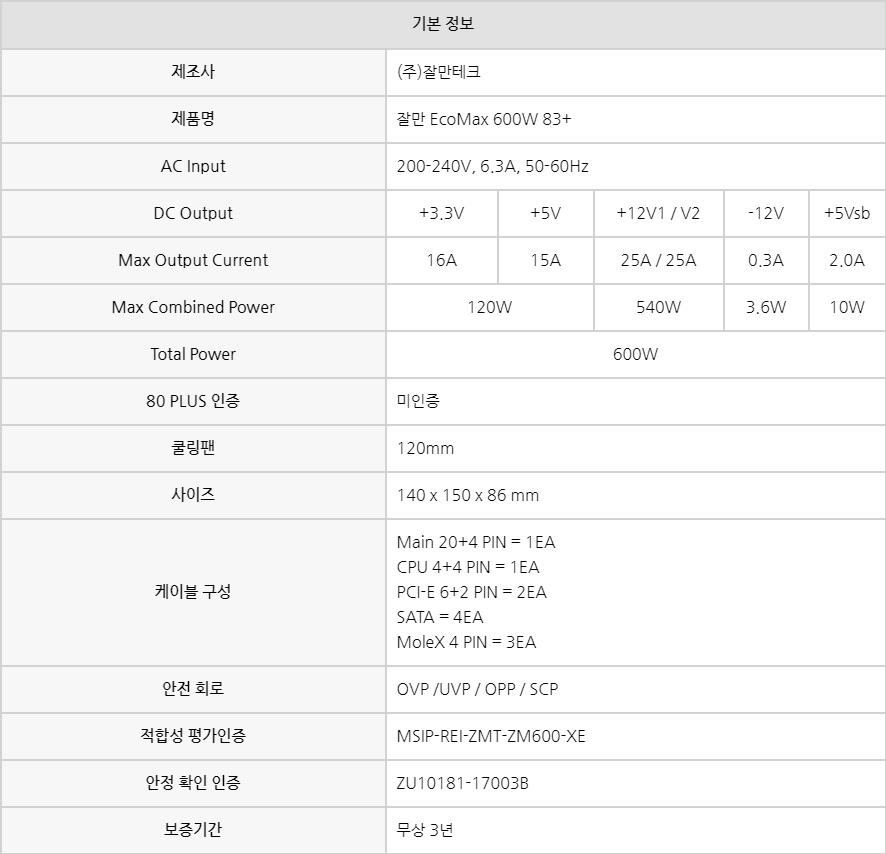Select the MoleX 4 PIN = 3EA line
Screen dimensions: 886x854
[466, 642]
